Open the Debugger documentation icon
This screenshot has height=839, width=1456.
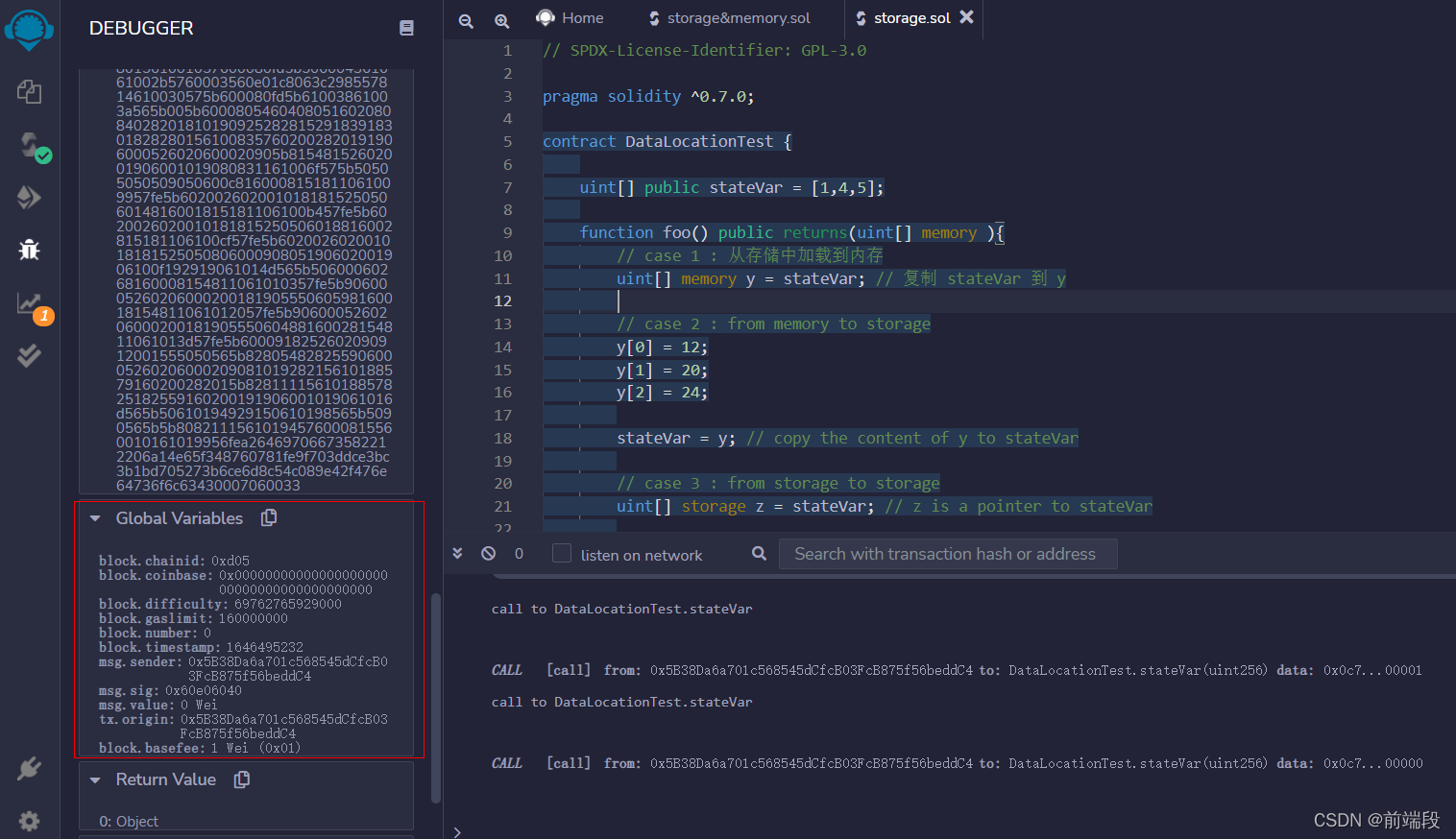(406, 28)
